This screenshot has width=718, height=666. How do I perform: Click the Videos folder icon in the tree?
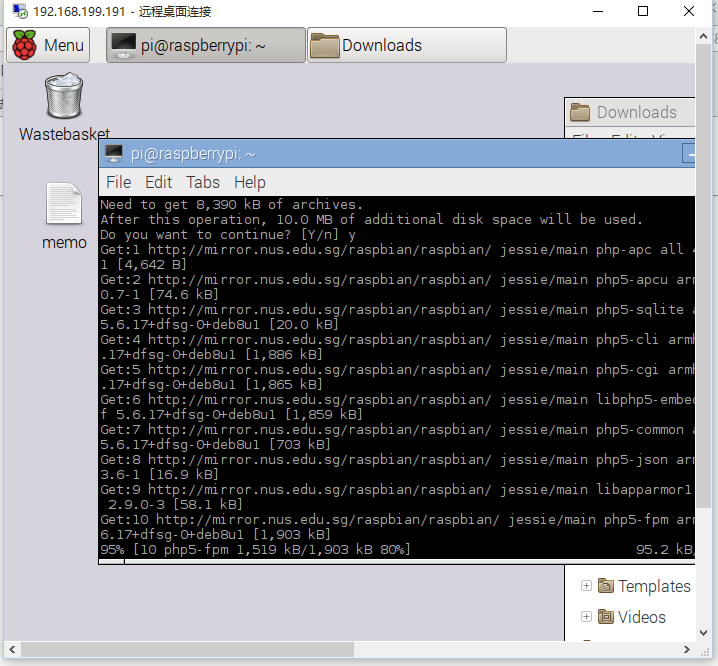606,617
